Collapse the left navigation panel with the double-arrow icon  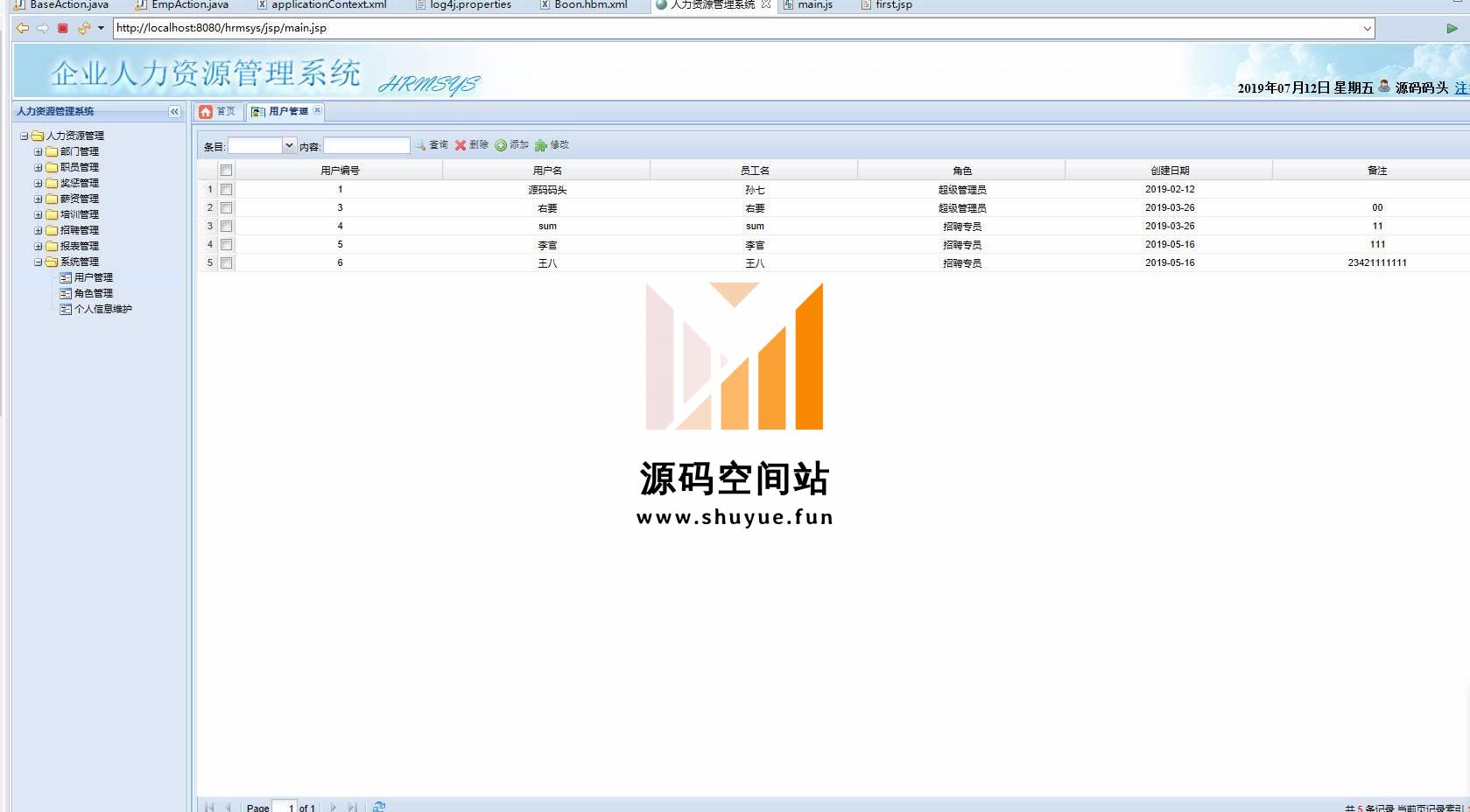coord(174,111)
